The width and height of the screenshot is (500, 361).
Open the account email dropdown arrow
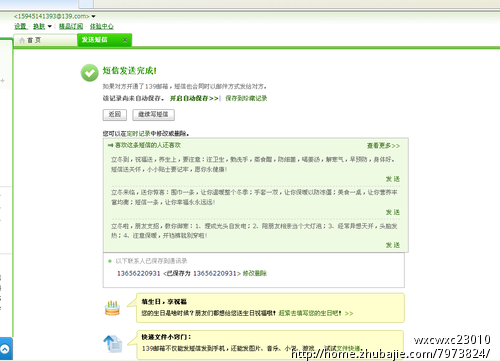93,16
